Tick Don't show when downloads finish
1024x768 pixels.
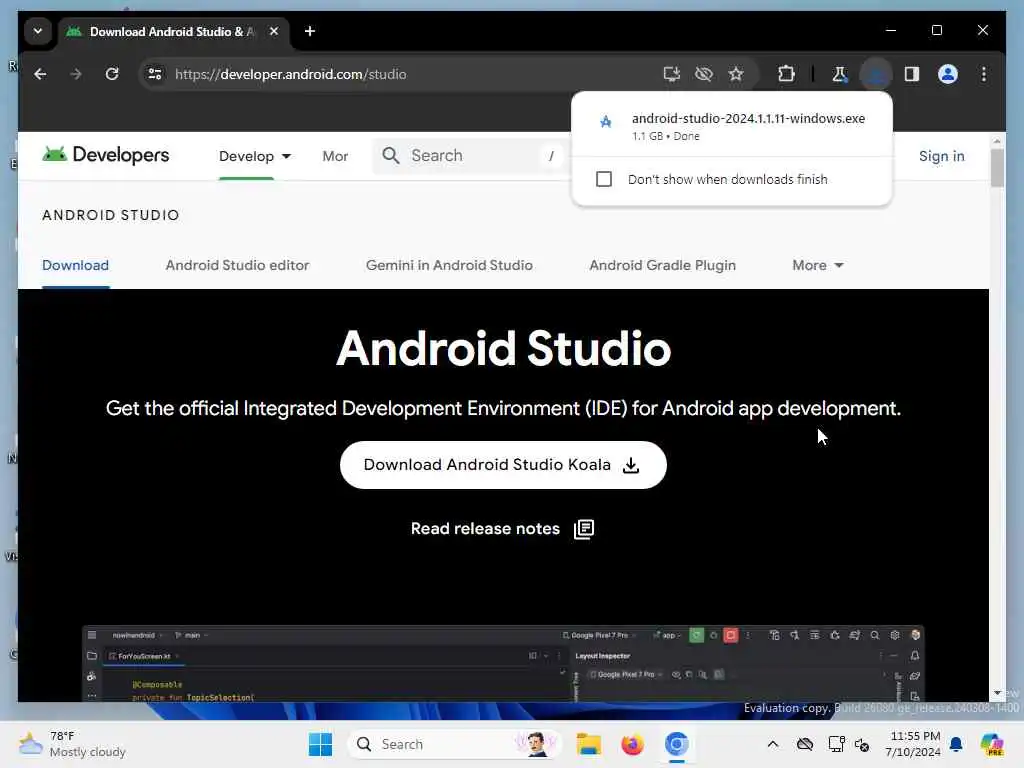pyautogui.click(x=604, y=179)
